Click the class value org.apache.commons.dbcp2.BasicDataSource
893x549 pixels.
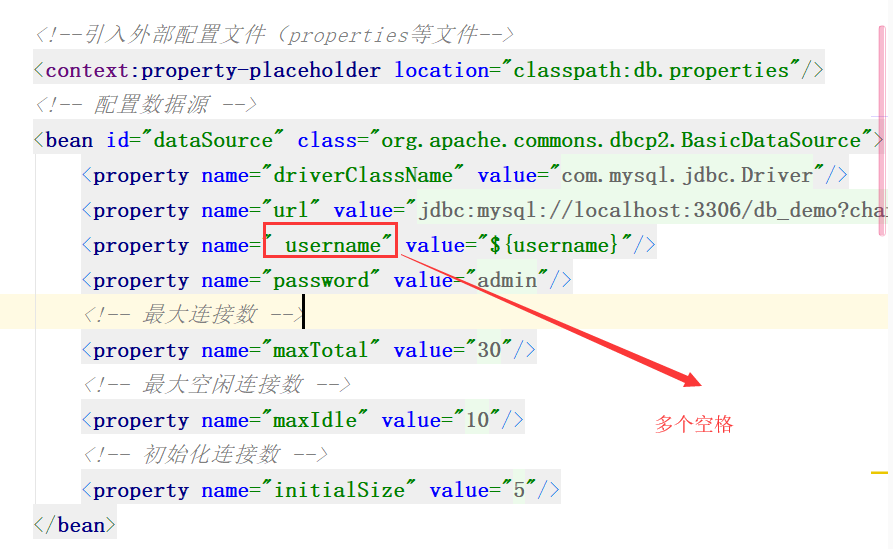621,140
